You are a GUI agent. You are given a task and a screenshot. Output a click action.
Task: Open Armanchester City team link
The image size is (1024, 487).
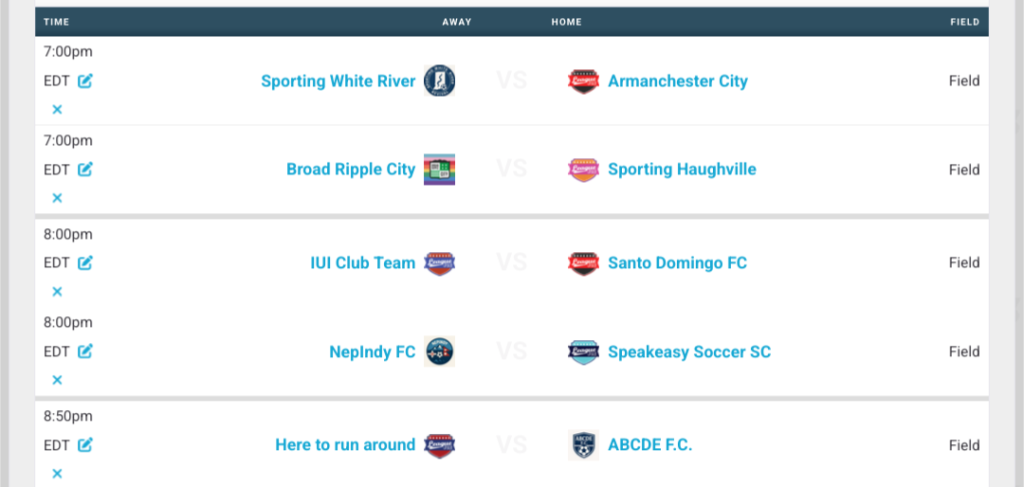(x=677, y=81)
